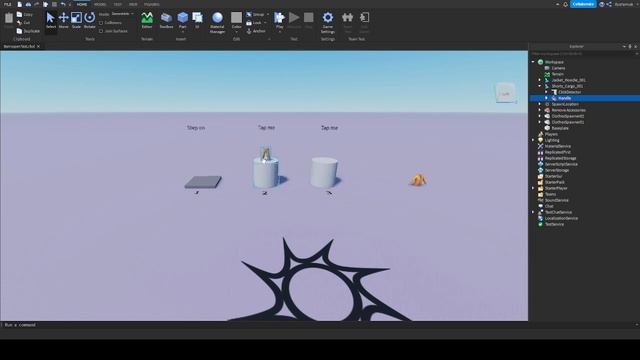Collapse the Shorts_Cargo_001 node

click(x=540, y=86)
